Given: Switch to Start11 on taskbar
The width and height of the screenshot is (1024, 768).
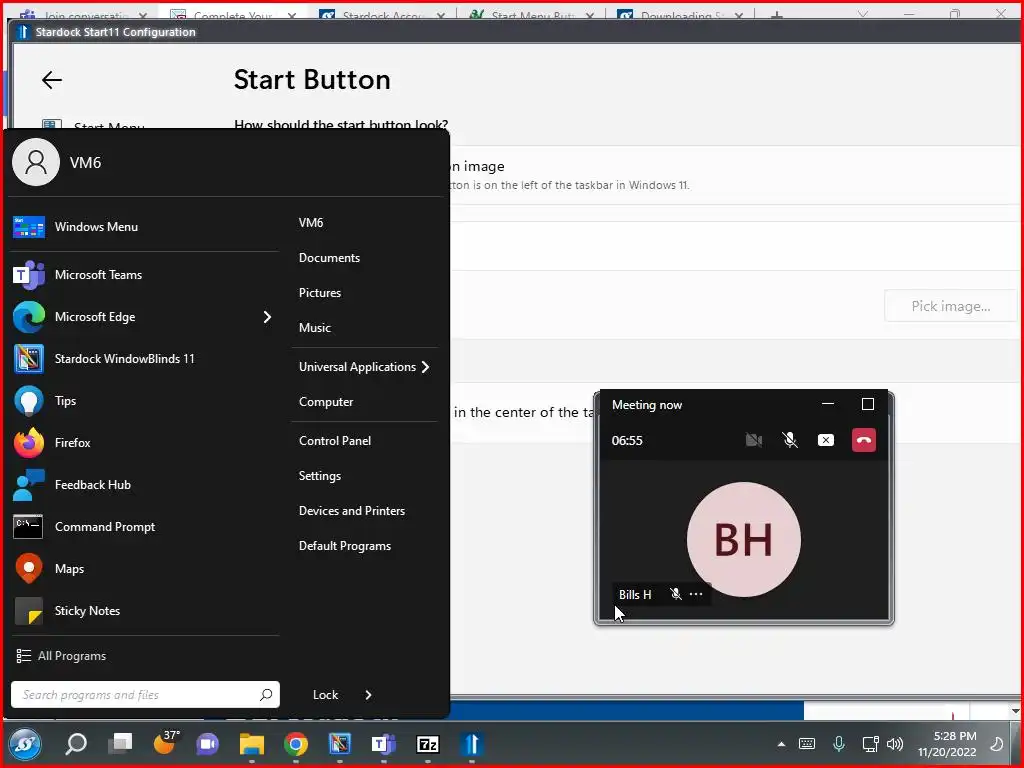Looking at the screenshot, I should tap(472, 744).
